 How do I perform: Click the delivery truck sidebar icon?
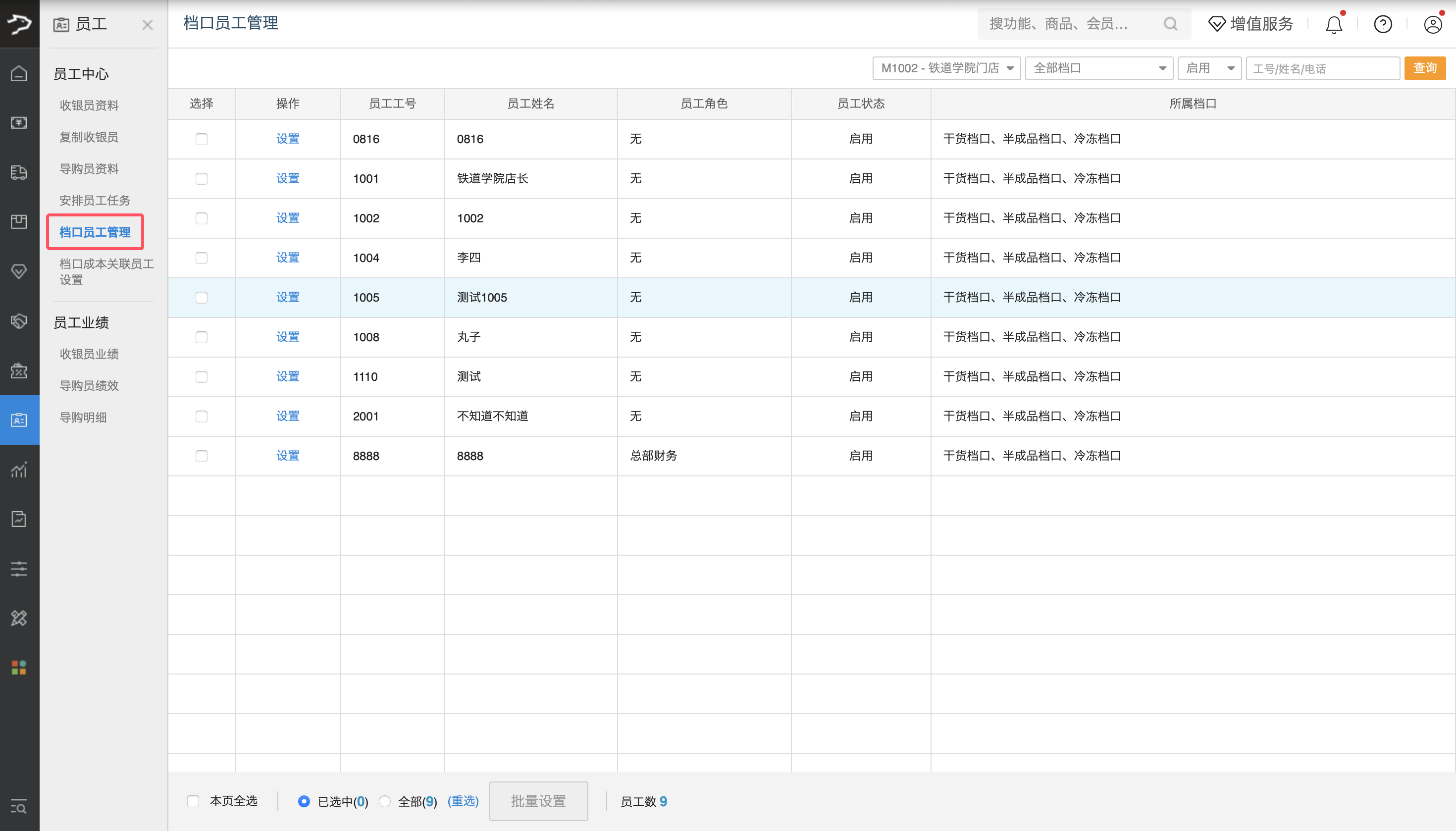[x=19, y=172]
